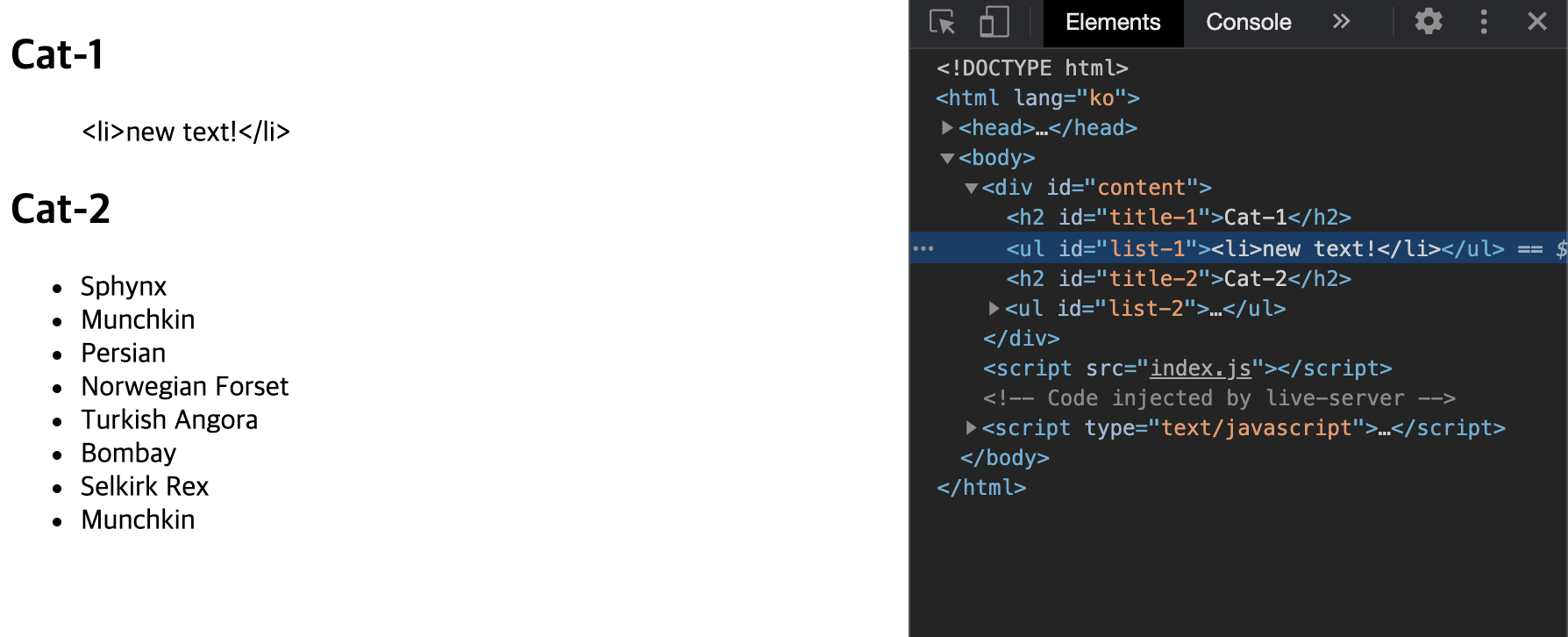Click the Norwegian Forset list item

point(184,386)
